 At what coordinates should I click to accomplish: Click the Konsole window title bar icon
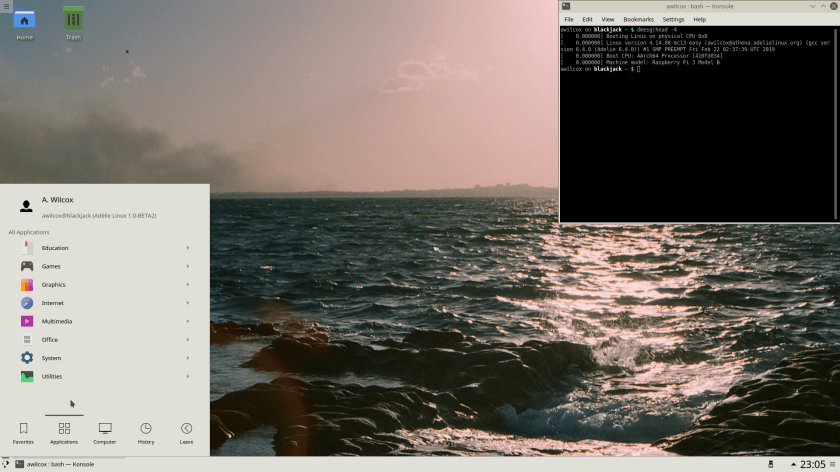coord(566,6)
